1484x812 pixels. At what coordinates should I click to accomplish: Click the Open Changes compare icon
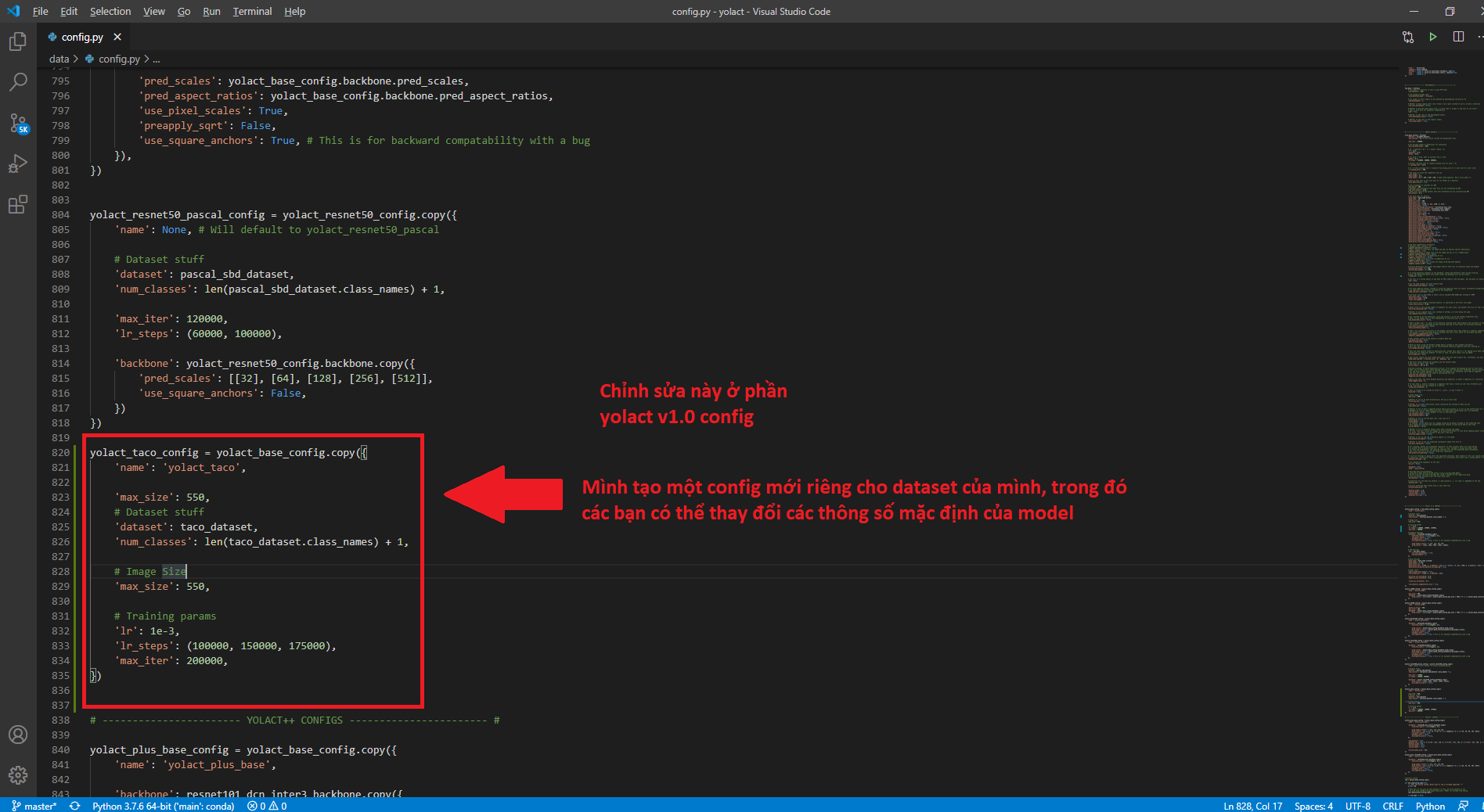[1408, 37]
